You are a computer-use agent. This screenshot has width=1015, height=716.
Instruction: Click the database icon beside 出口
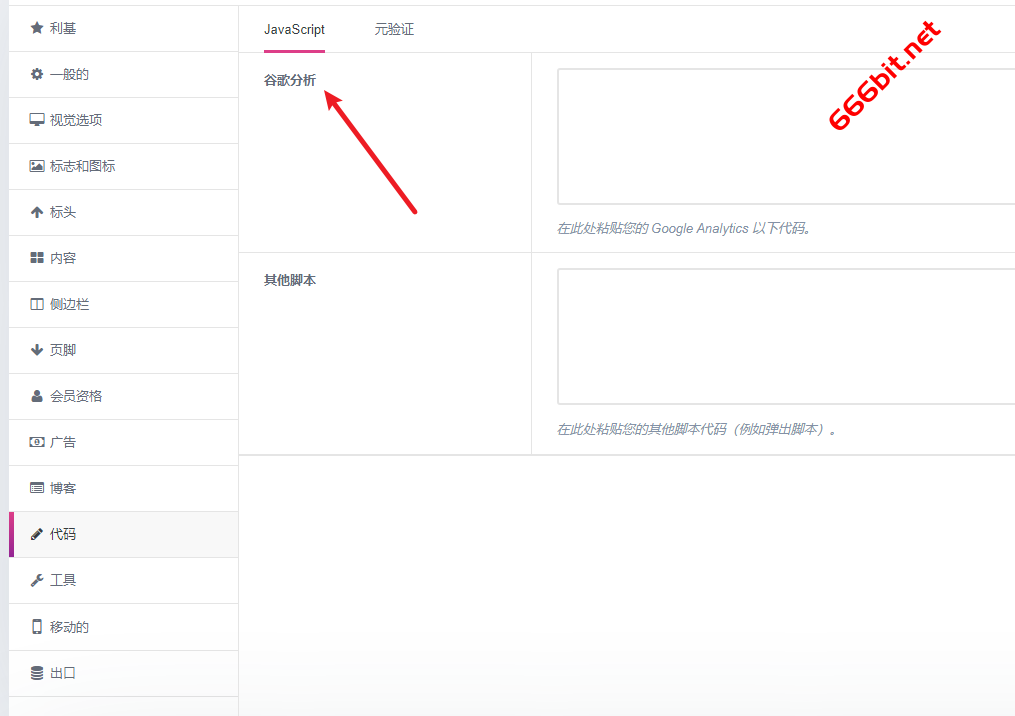[37, 673]
